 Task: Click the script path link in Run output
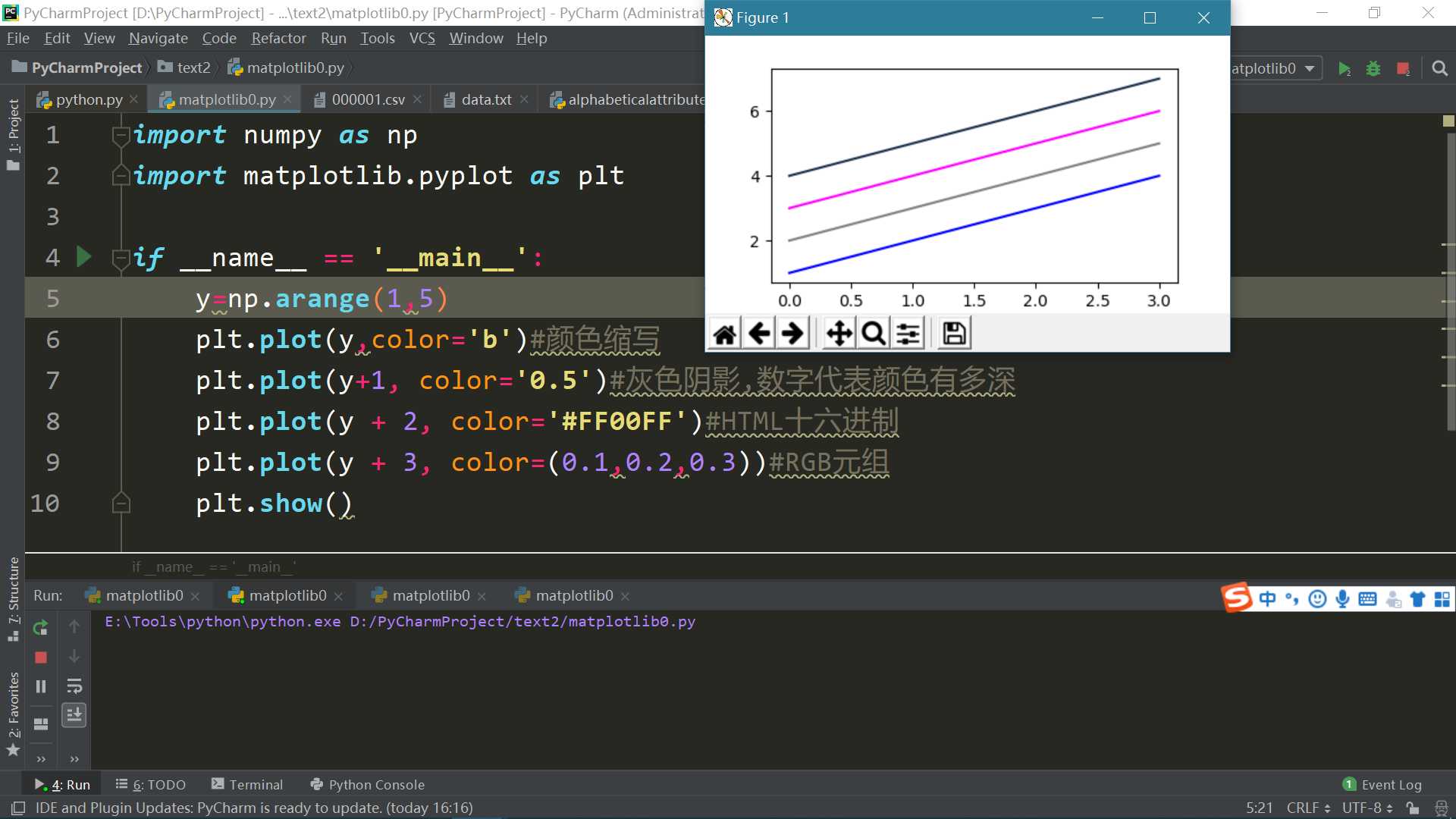(x=522, y=622)
